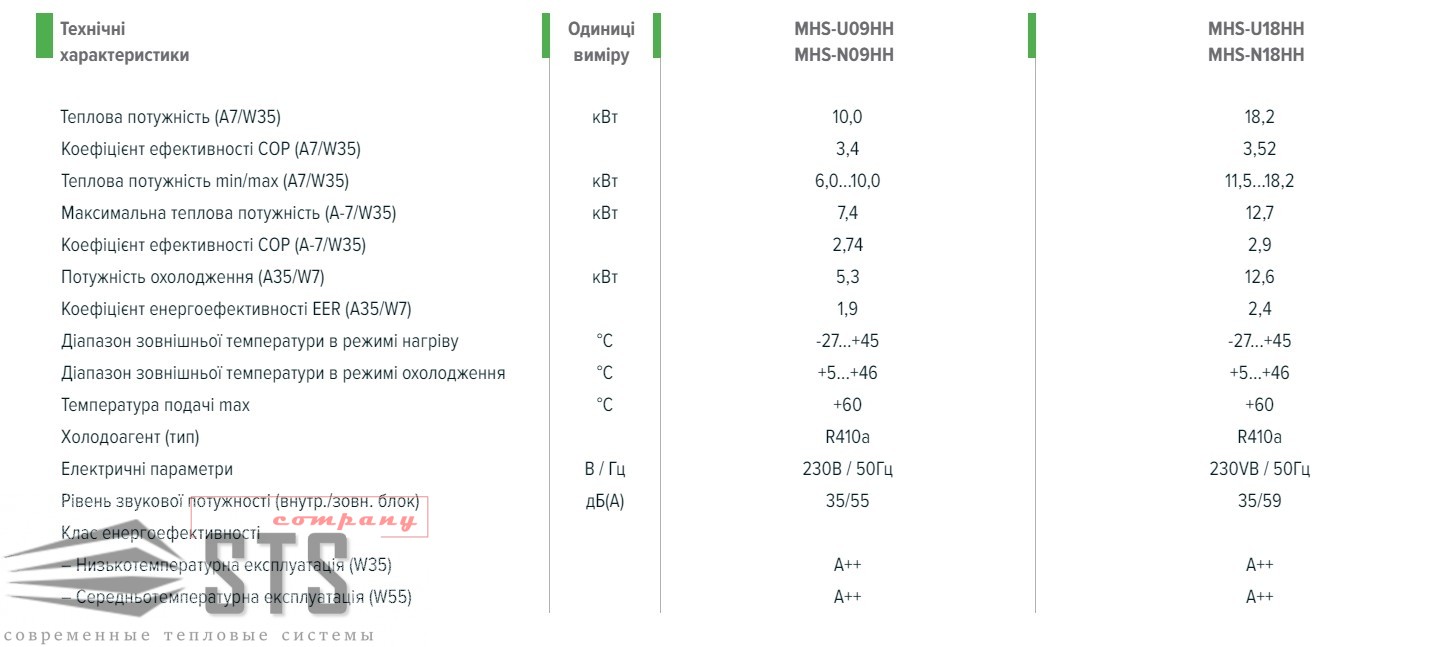Click the Одиниці виміру column header
This screenshot has width=1437, height=647.
(601, 42)
